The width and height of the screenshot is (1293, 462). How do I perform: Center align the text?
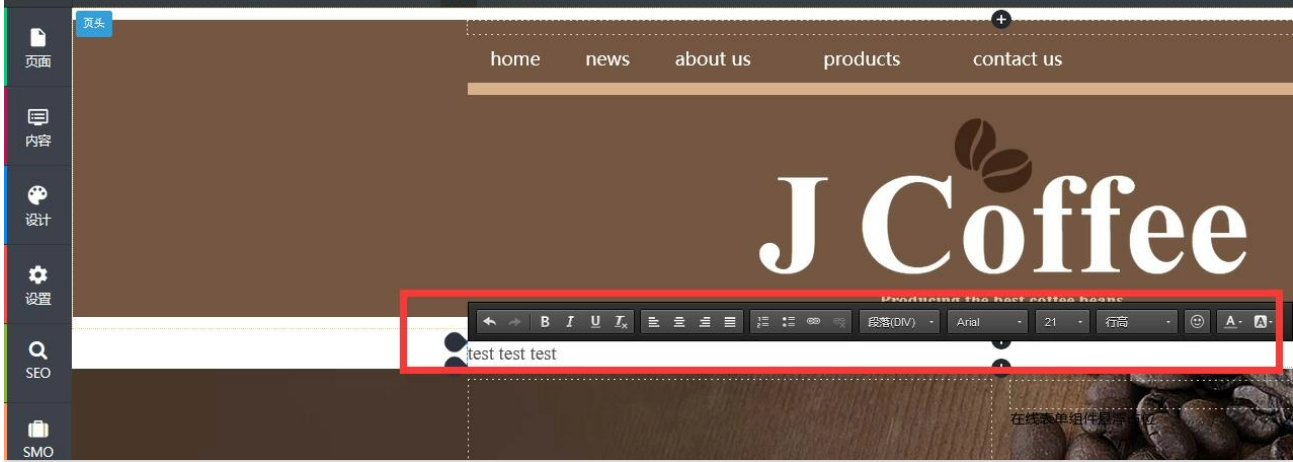[x=679, y=322]
